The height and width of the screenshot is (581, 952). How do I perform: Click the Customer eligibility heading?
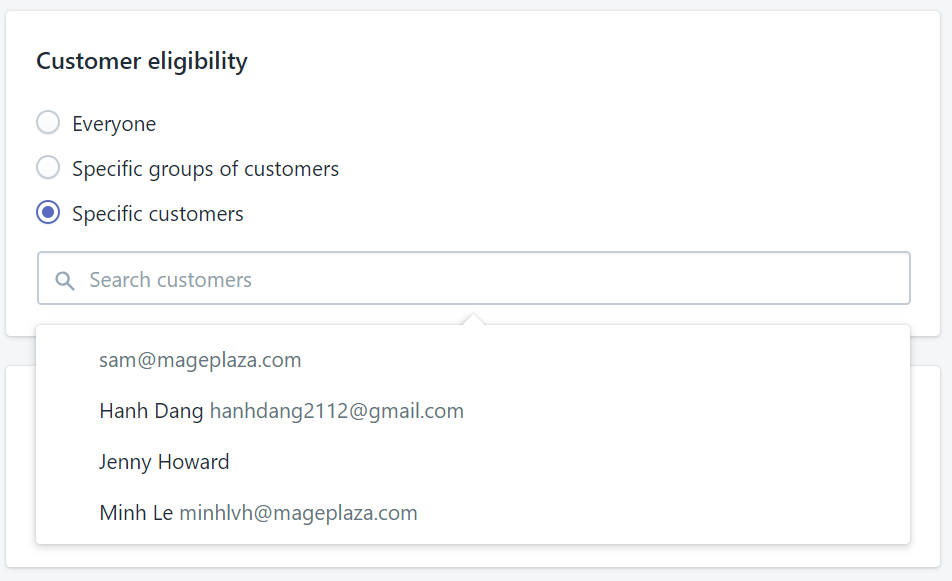pyautogui.click(x=142, y=61)
